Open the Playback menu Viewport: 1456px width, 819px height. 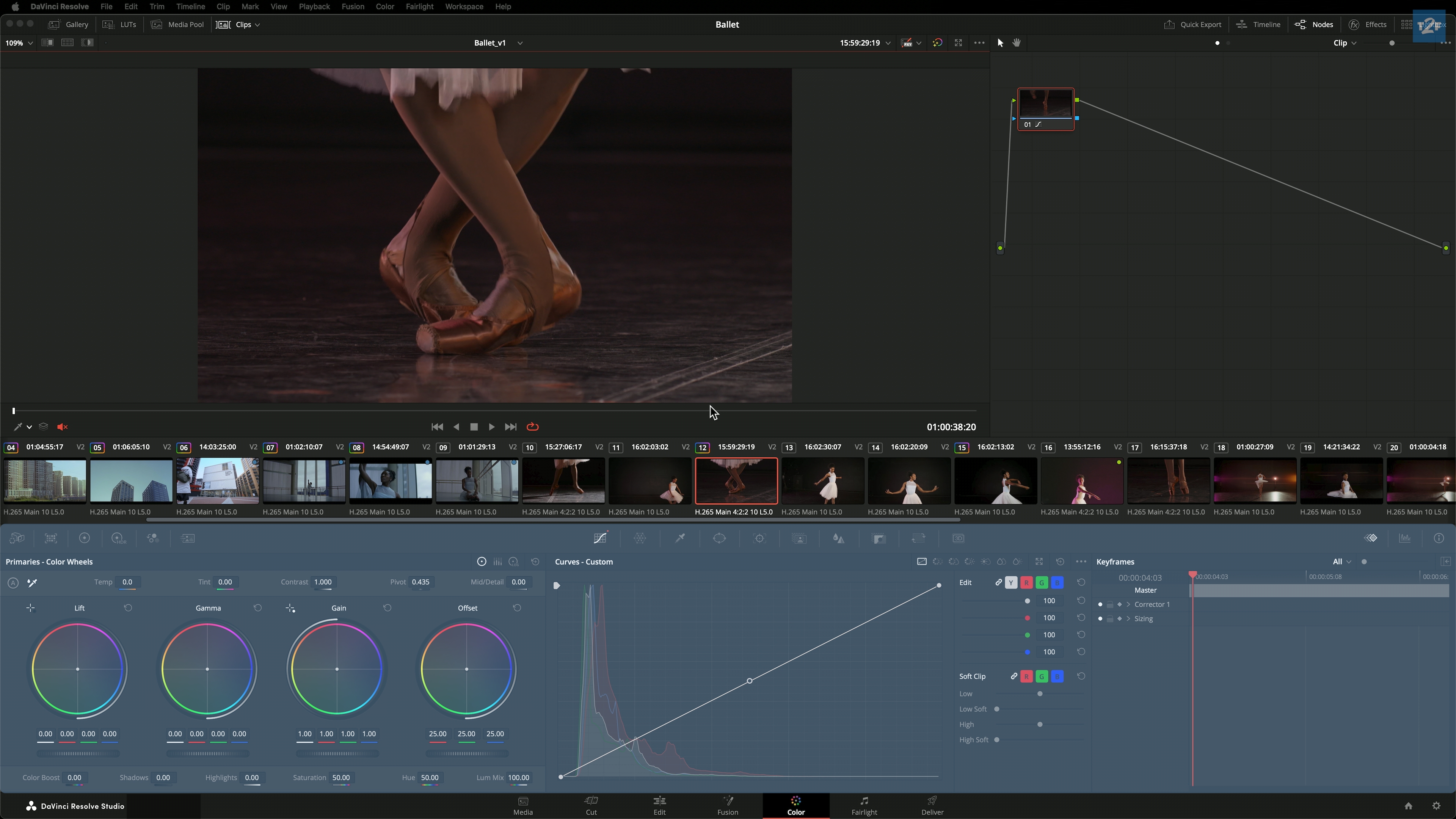click(x=314, y=7)
